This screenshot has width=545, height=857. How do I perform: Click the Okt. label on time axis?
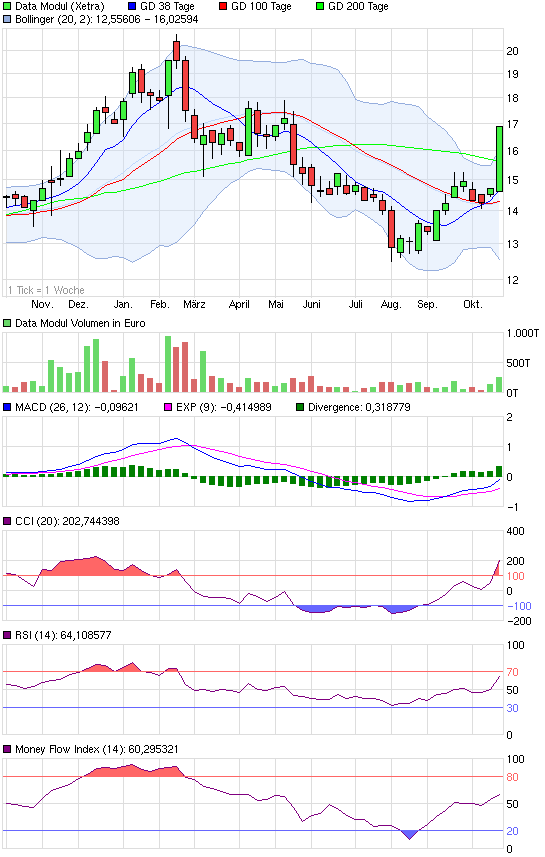click(473, 304)
